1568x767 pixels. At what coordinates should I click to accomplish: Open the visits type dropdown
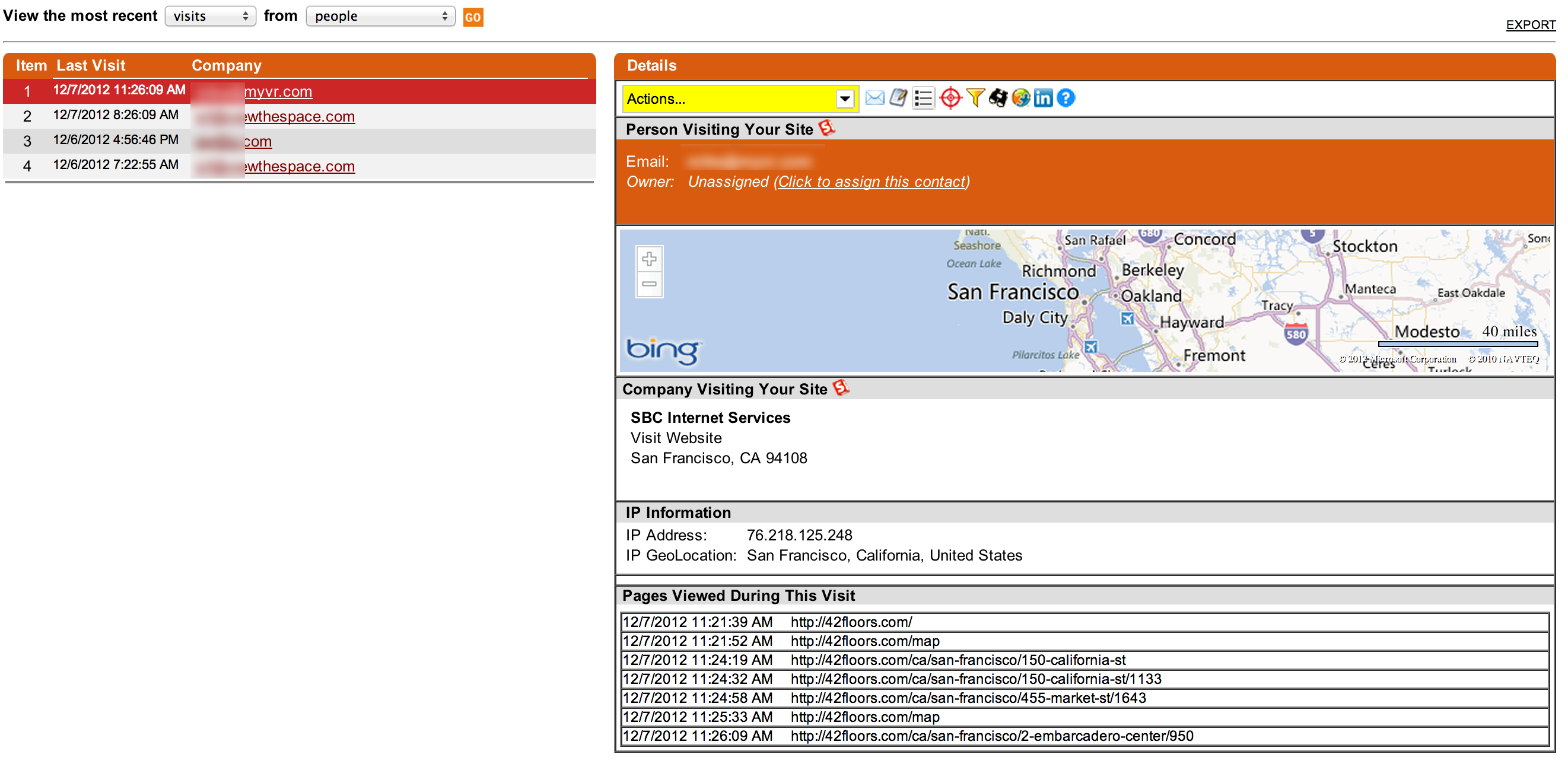tap(210, 17)
